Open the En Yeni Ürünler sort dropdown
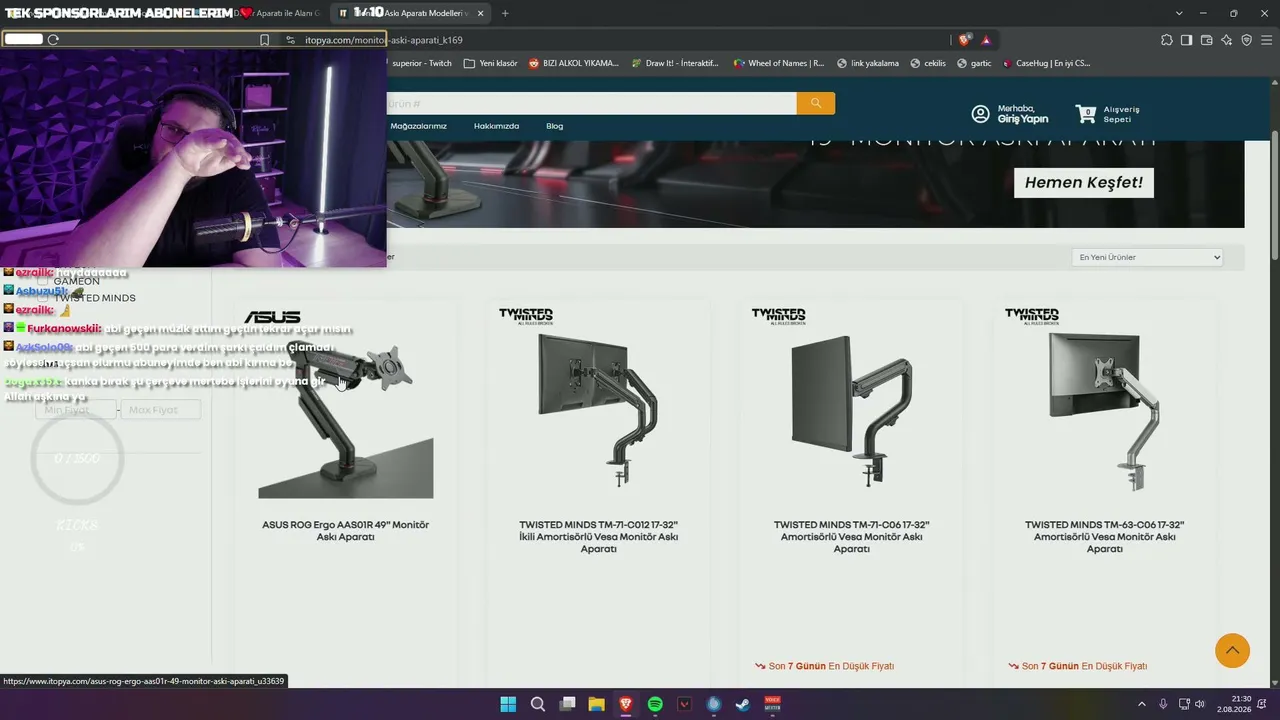Image resolution: width=1280 pixels, height=720 pixels. (1147, 257)
